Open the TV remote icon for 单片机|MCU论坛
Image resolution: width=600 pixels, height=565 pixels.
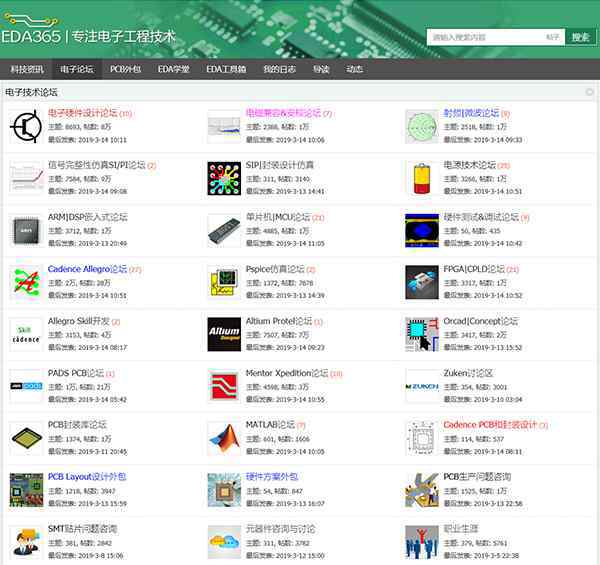pos(223,229)
